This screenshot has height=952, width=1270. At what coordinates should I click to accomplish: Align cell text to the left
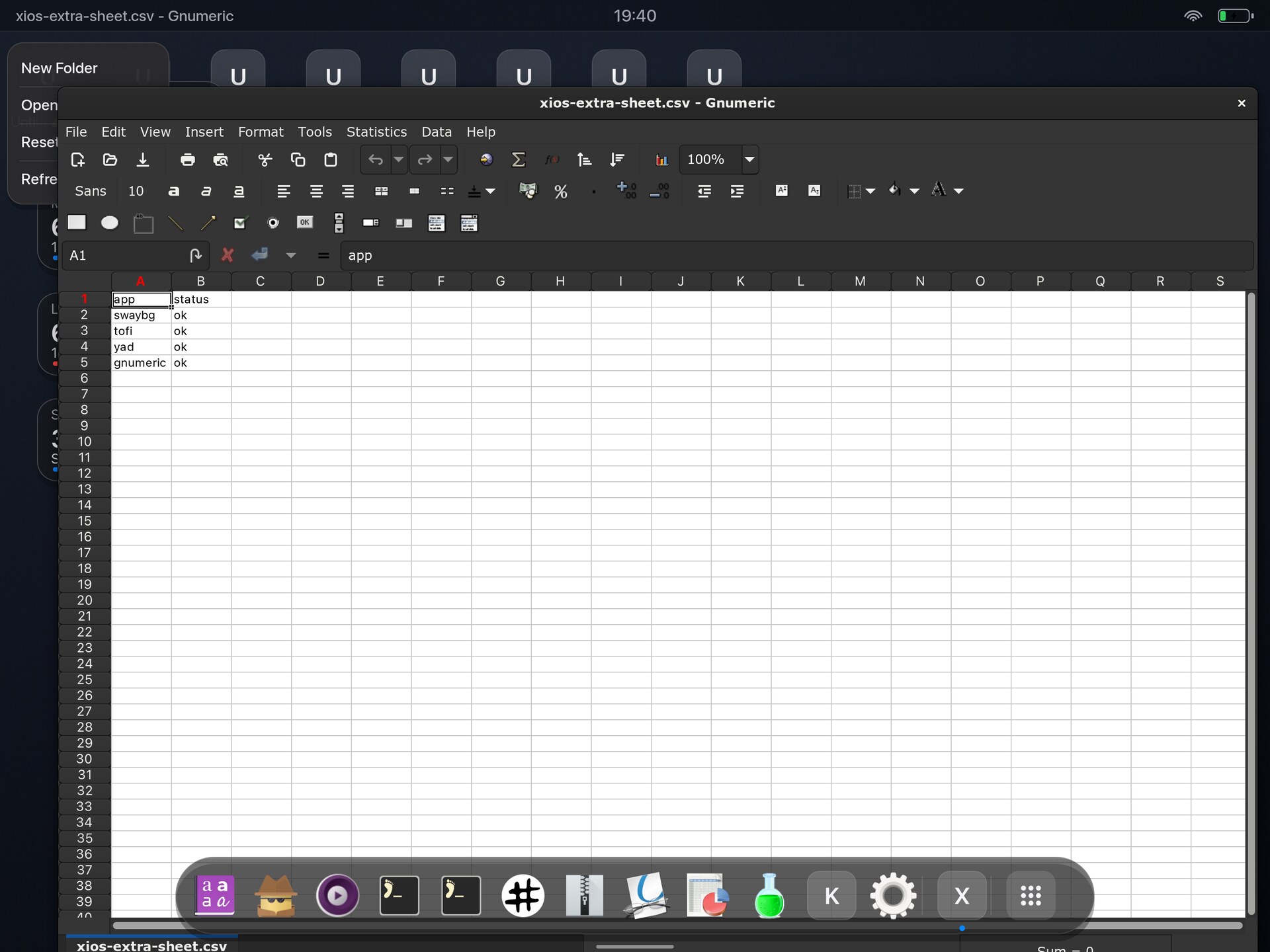click(284, 191)
